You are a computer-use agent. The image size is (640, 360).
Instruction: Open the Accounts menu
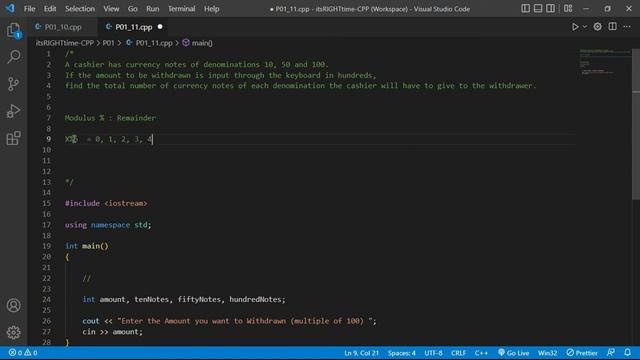[13, 305]
